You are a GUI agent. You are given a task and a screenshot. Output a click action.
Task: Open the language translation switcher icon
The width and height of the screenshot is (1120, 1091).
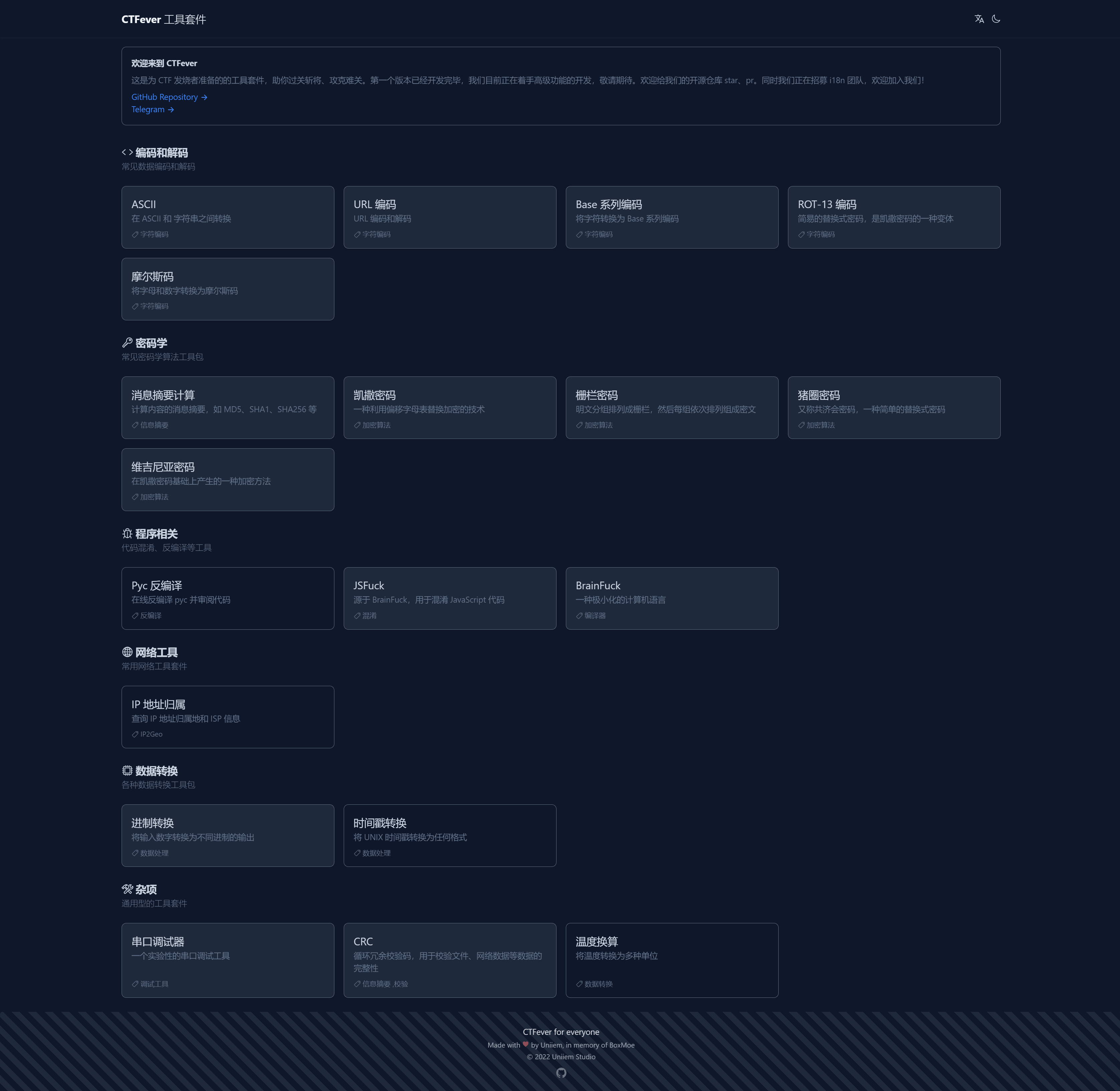point(979,19)
